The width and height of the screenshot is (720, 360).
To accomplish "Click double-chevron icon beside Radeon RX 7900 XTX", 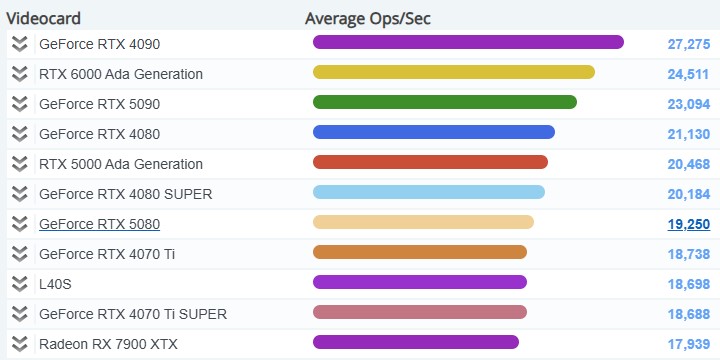I will [x=19, y=344].
